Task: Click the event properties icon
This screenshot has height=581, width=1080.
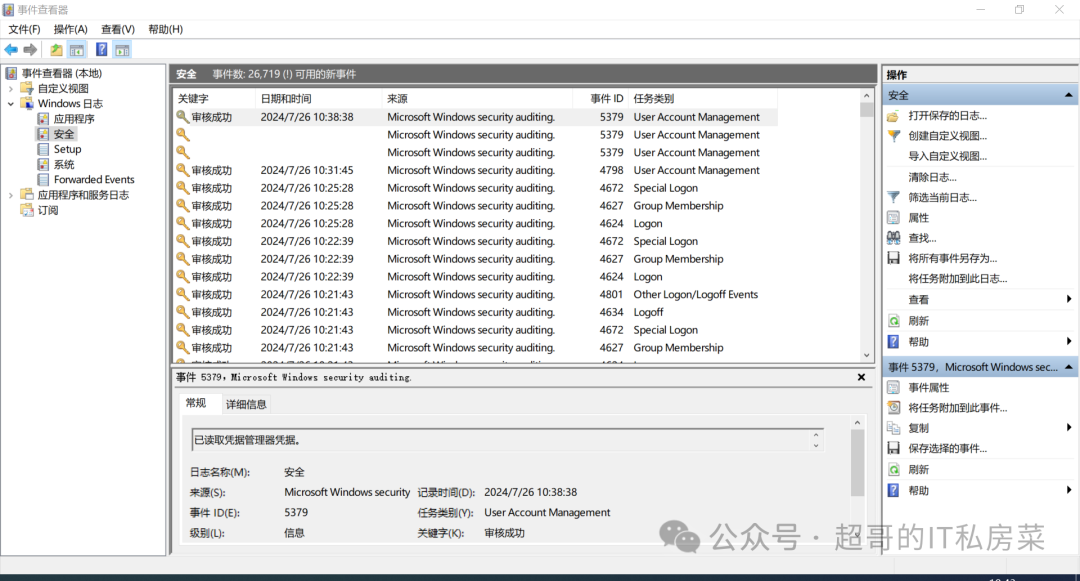Action: 893,388
